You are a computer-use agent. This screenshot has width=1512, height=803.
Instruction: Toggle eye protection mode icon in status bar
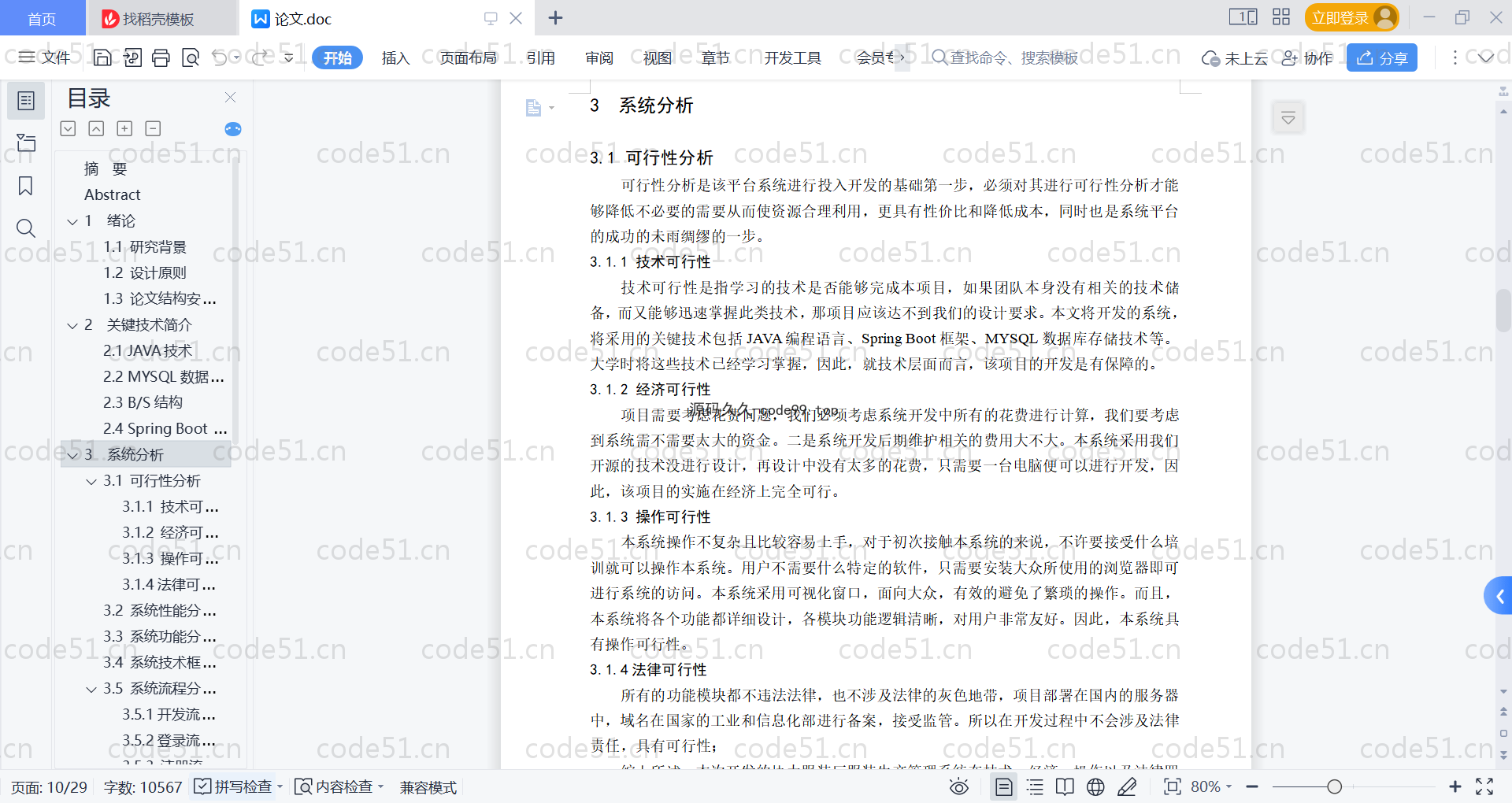[958, 786]
